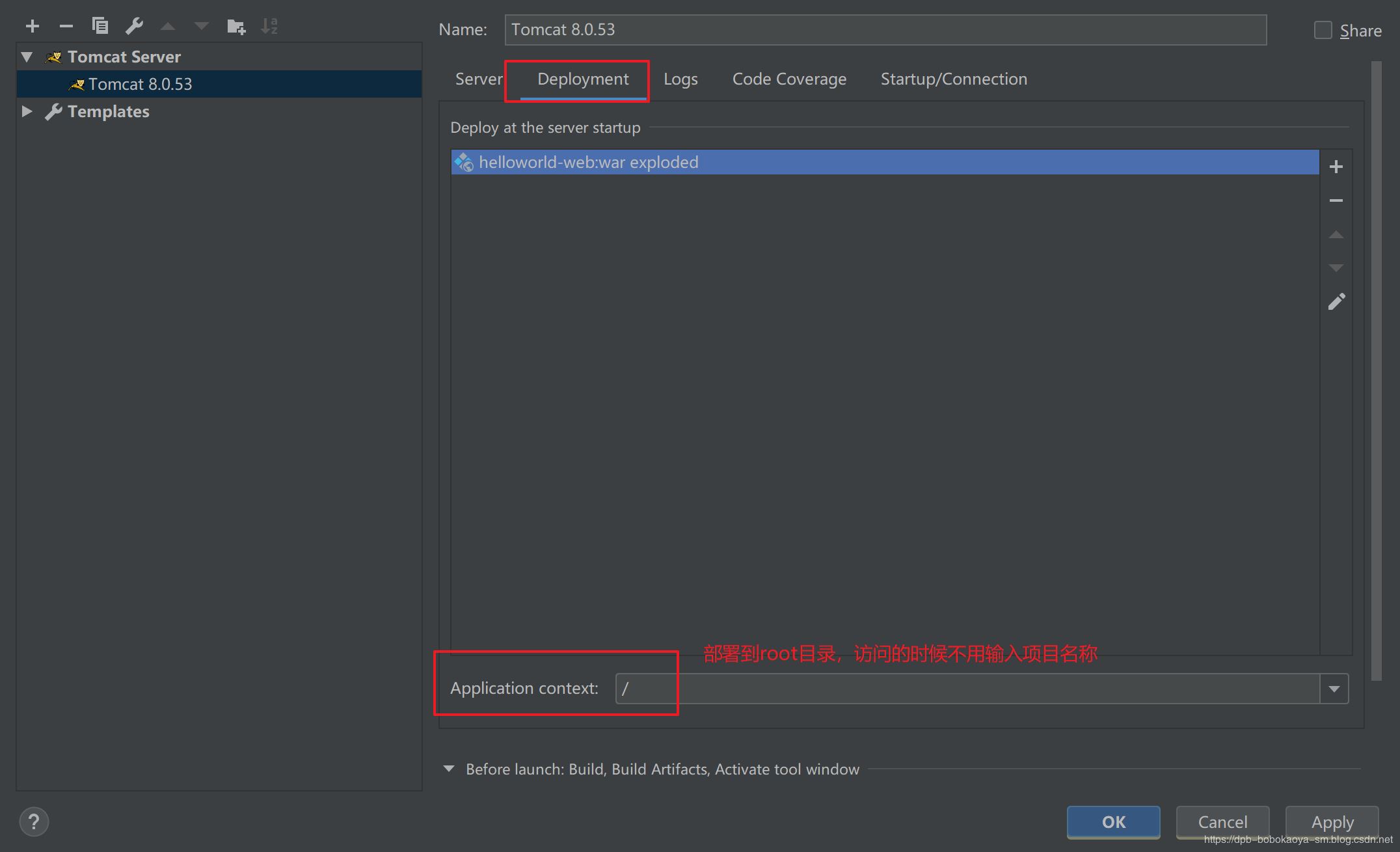This screenshot has width=1400, height=852.
Task: Add a new run configuration
Action: pos(32,26)
